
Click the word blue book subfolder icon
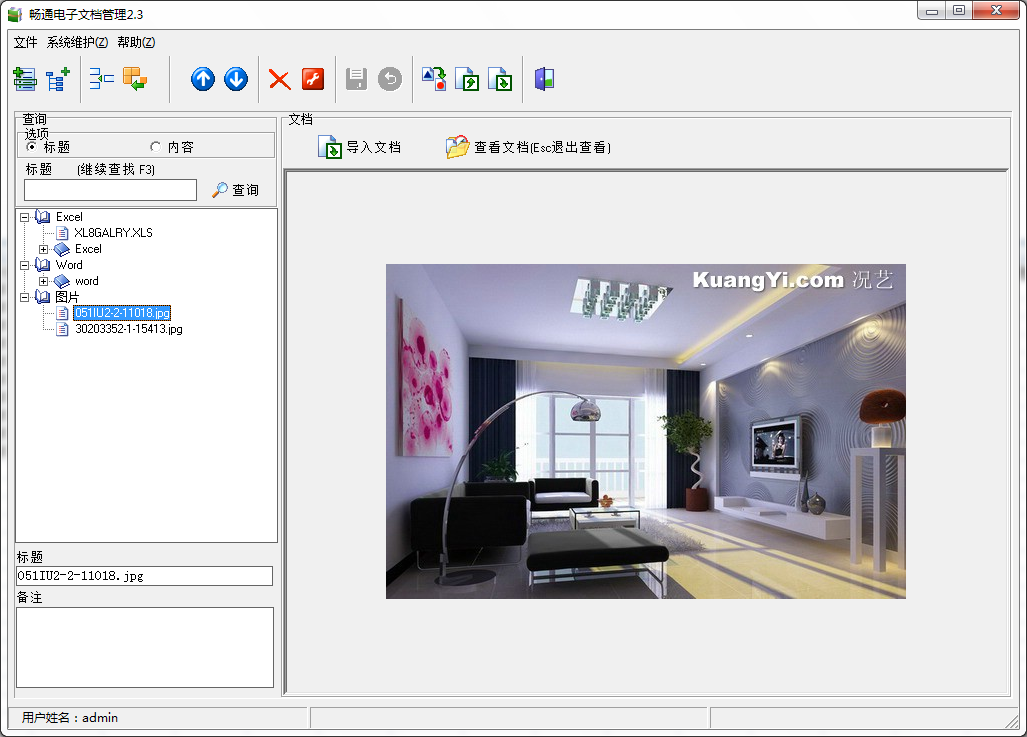[62, 281]
